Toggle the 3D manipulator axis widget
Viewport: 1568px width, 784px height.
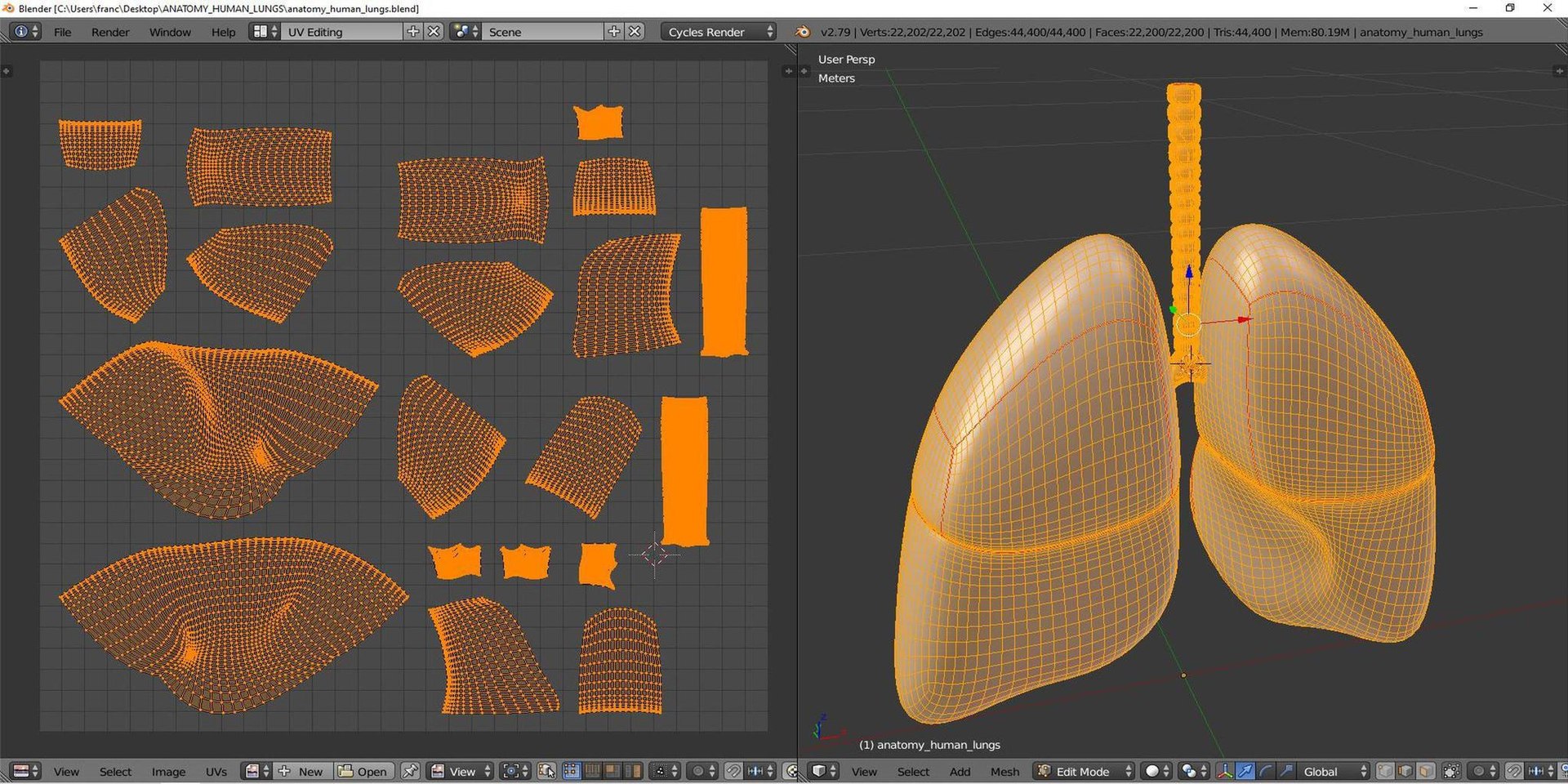1225,771
